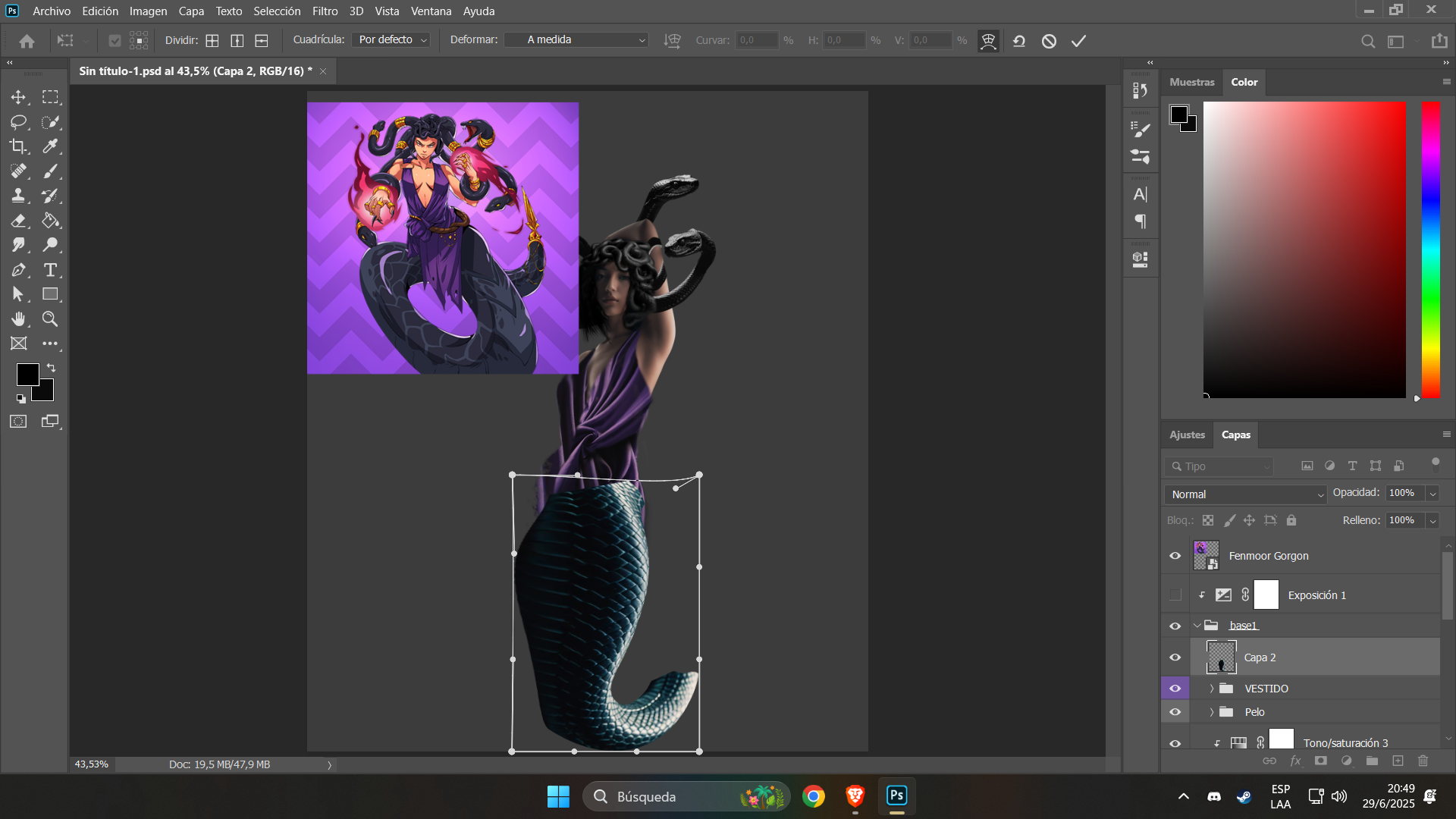Commit the warp transform with checkmark
1456x819 pixels.
(1078, 41)
